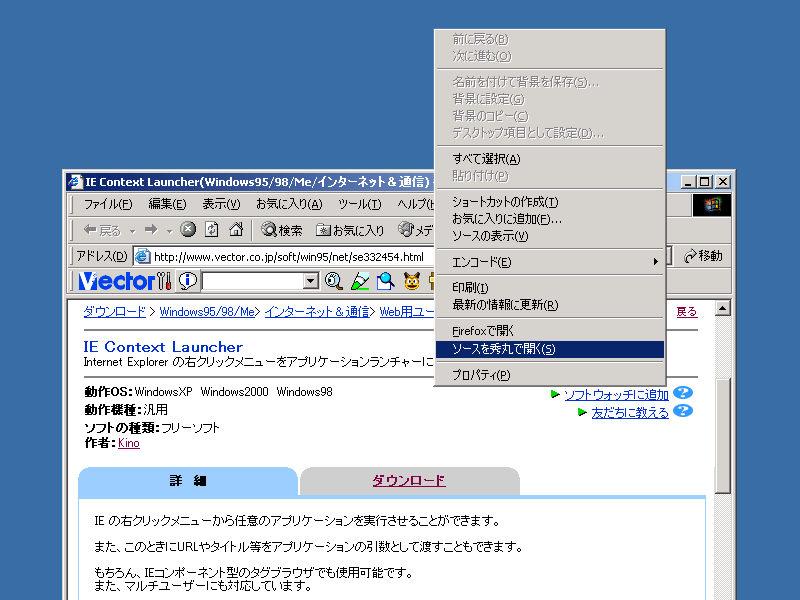
Task: Open back button history dropdown arrow
Action: (133, 231)
